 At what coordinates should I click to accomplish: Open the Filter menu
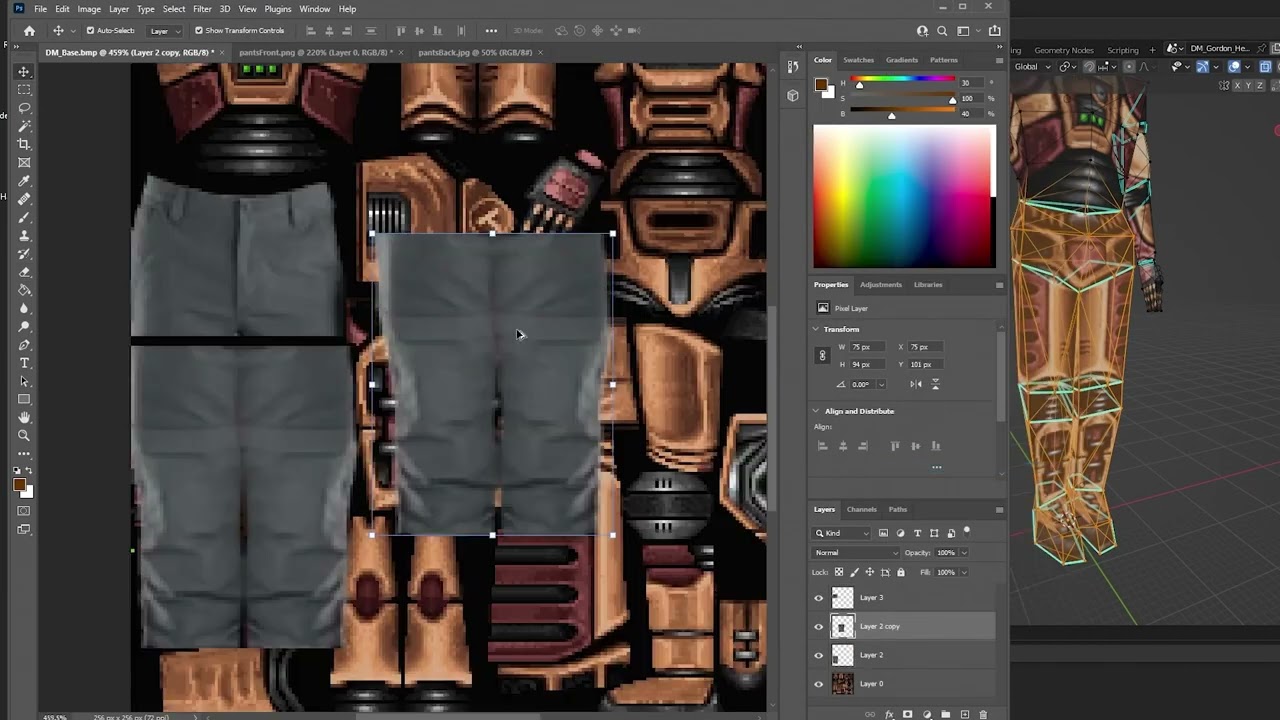point(202,9)
